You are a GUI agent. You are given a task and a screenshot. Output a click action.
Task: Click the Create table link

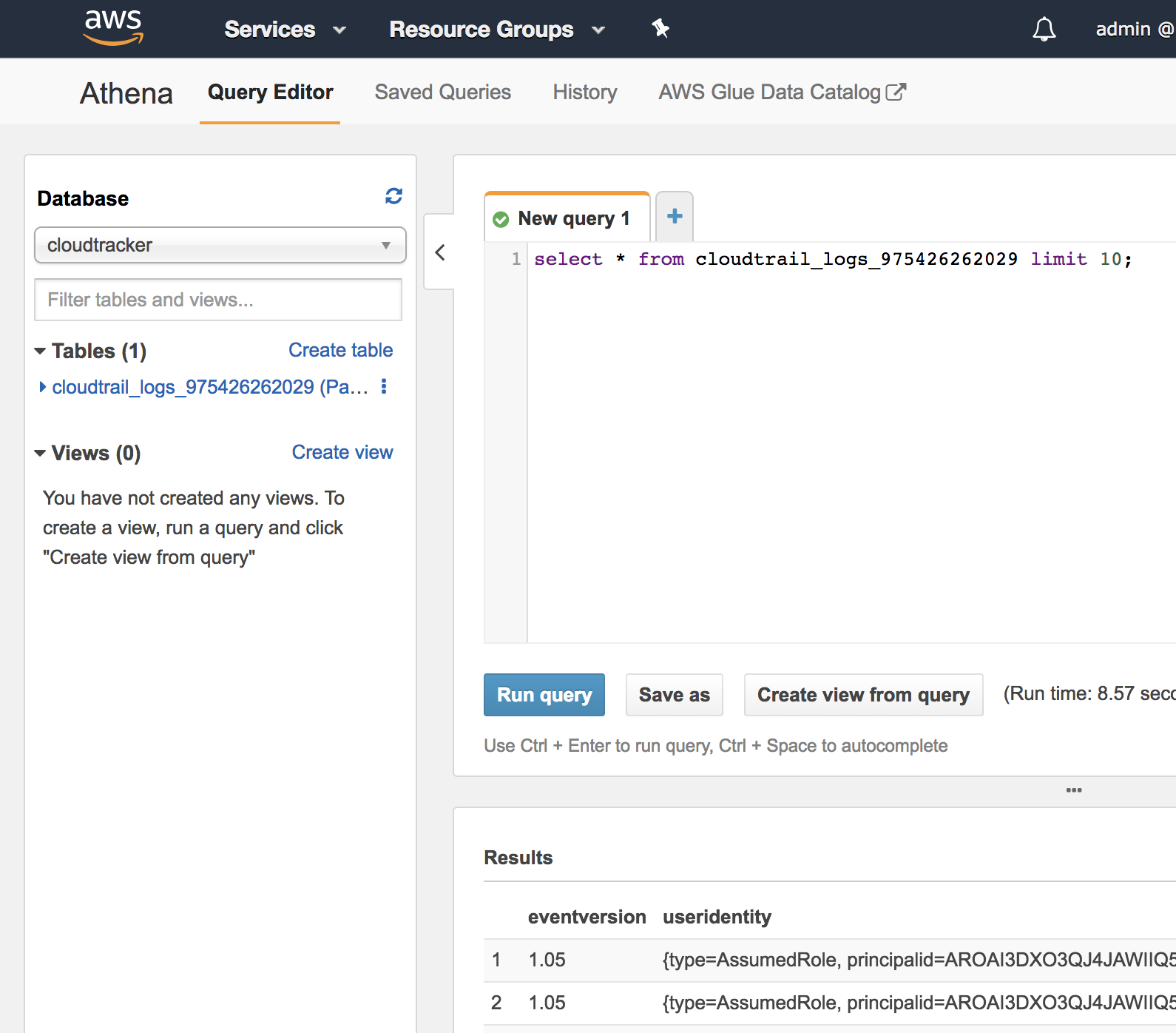click(x=340, y=350)
